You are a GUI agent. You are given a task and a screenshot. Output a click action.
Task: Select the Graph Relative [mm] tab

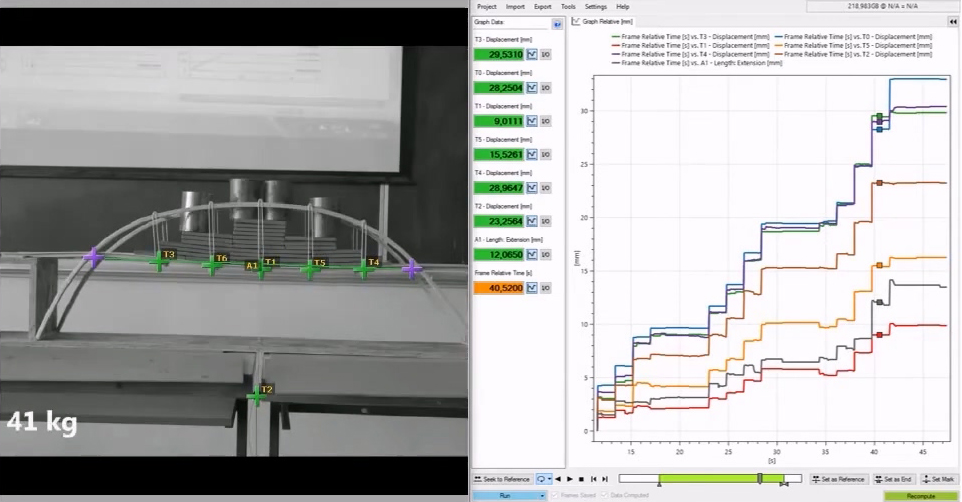[x=605, y=20]
